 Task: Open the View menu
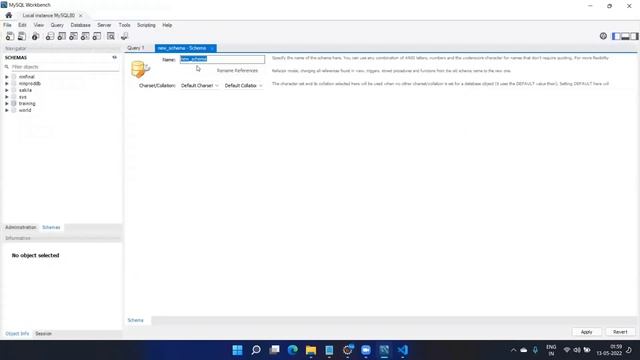(x=39, y=25)
